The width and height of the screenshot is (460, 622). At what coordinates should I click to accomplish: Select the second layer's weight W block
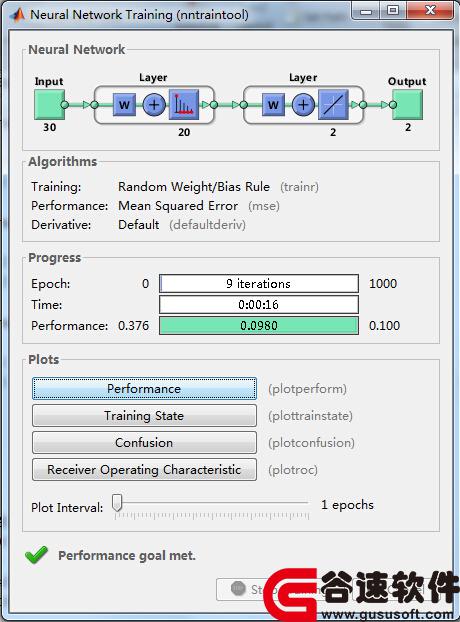273,105
